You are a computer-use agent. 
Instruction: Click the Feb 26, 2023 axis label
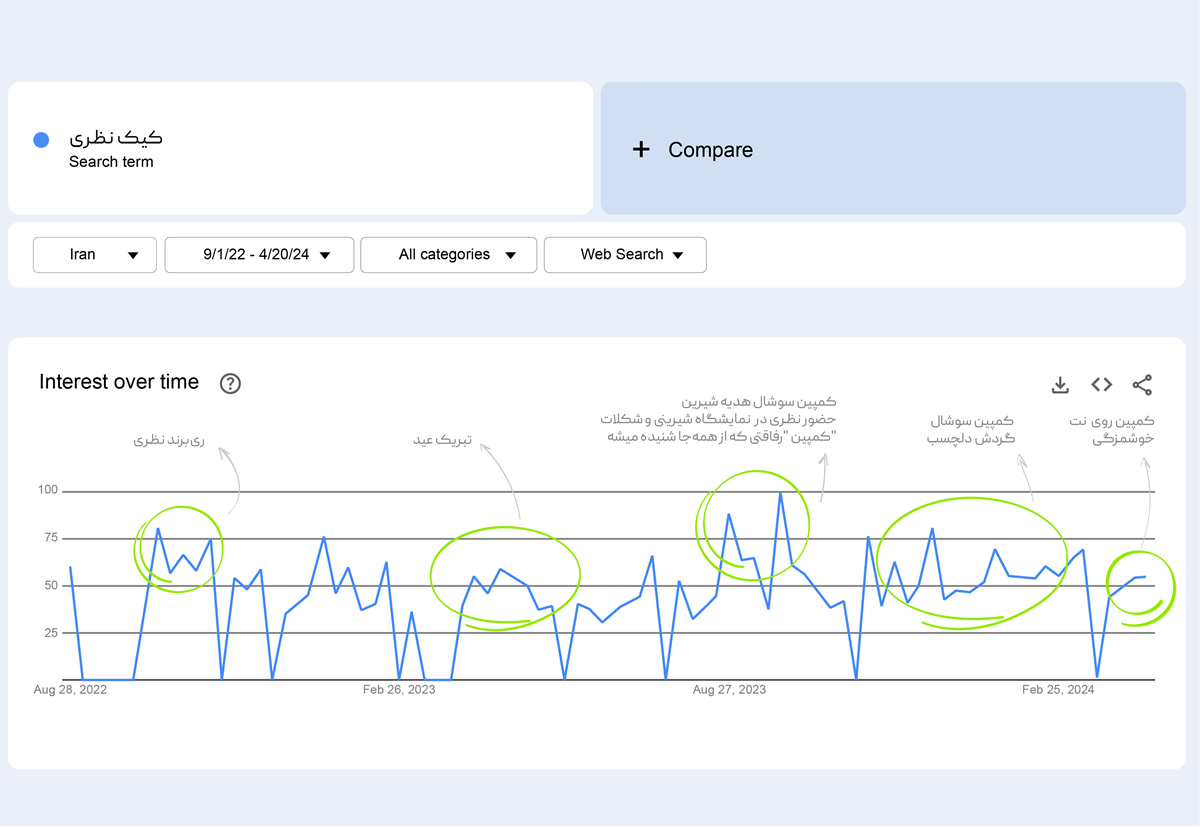[x=399, y=689]
